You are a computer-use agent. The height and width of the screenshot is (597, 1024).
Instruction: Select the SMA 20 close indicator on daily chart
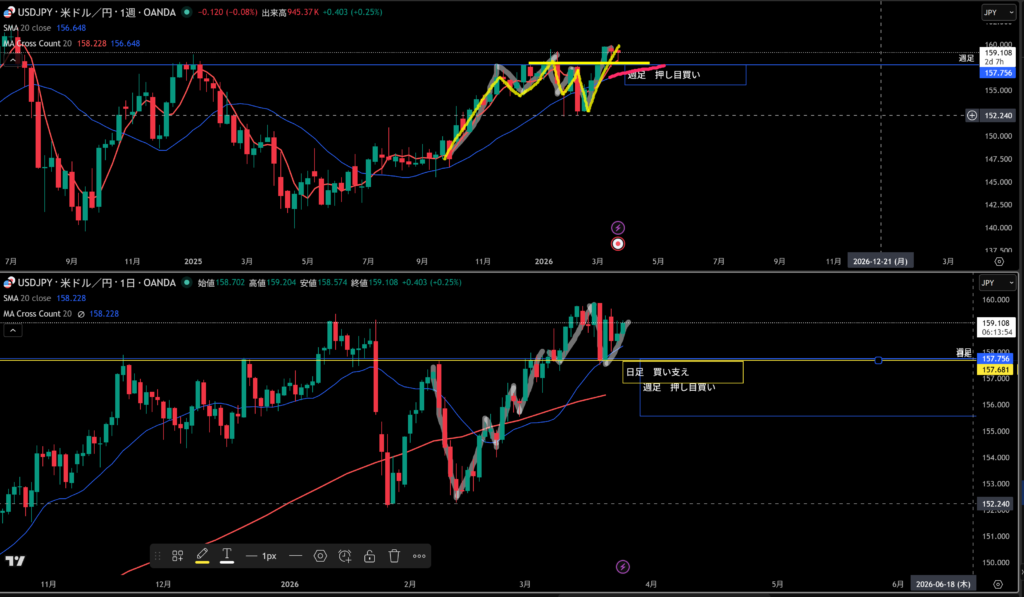[x=40, y=297]
